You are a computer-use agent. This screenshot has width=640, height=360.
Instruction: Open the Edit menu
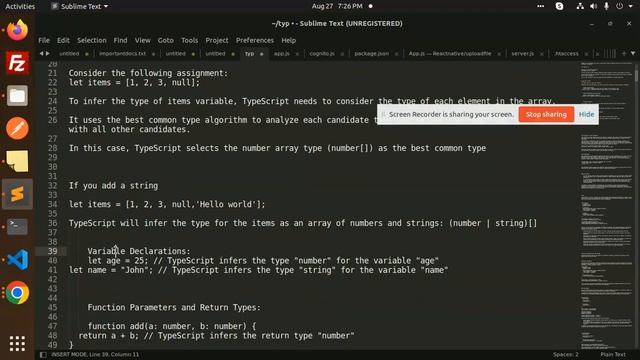63,40
